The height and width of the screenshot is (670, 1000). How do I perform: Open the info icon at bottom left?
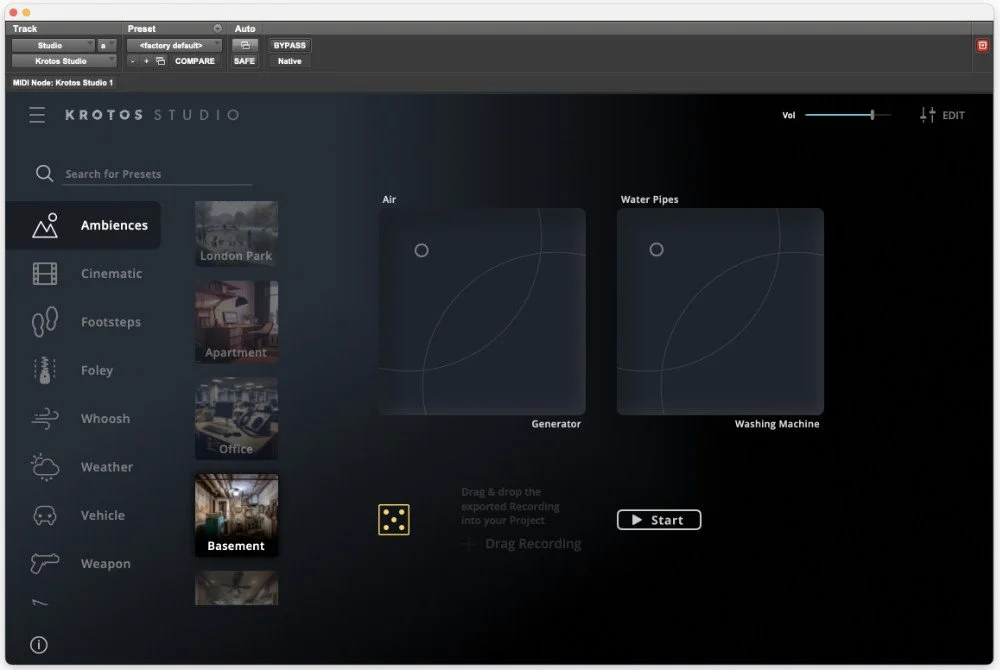39,645
